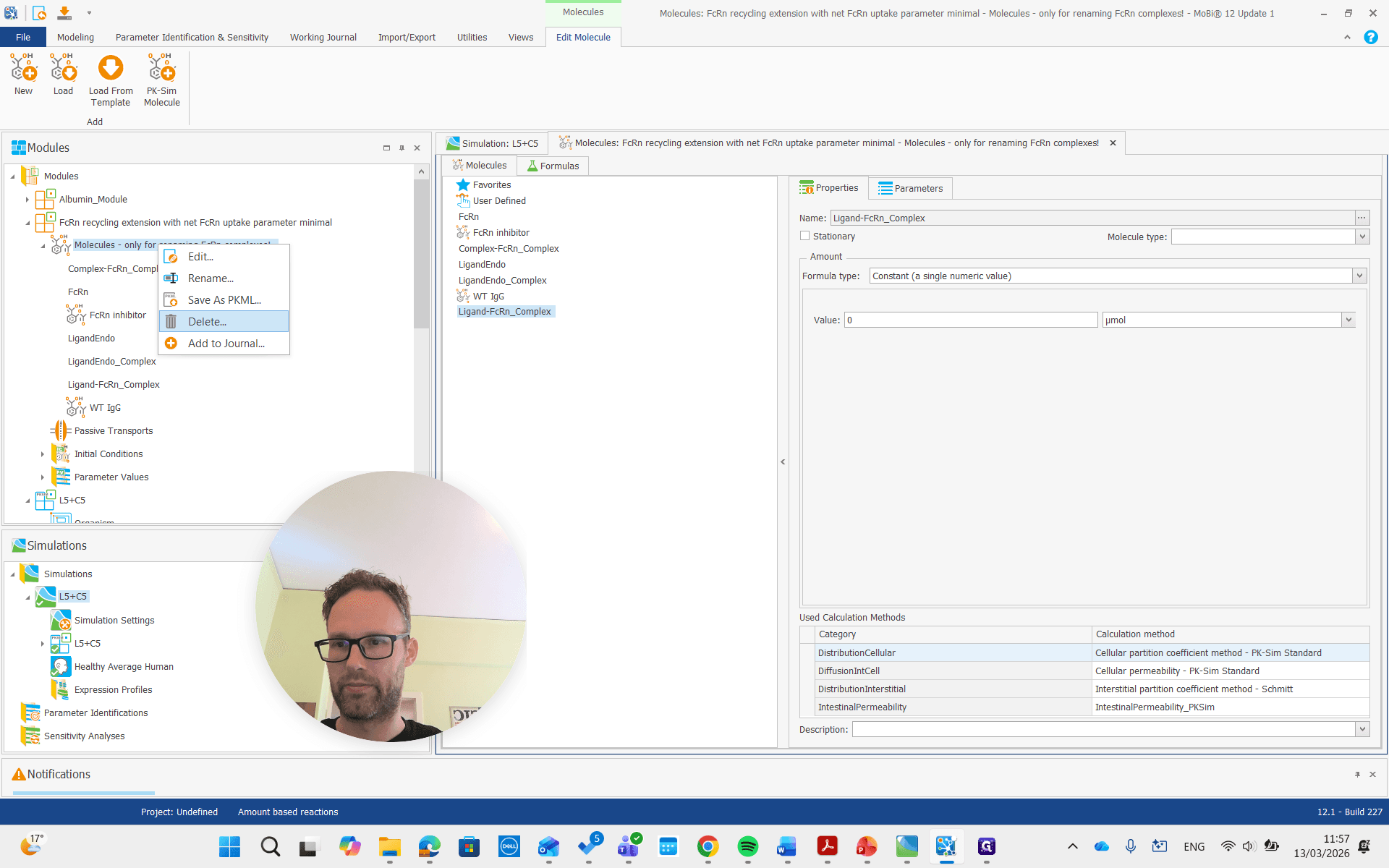The height and width of the screenshot is (868, 1389).
Task: Maximize the Modules panel
Action: (x=386, y=148)
